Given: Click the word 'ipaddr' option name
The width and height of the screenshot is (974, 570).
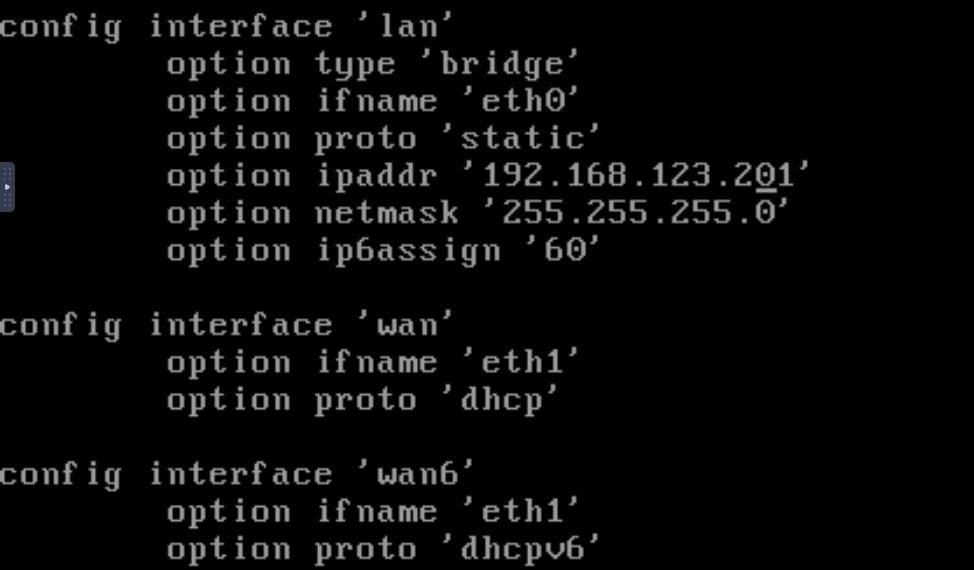Looking at the screenshot, I should coord(377,176).
